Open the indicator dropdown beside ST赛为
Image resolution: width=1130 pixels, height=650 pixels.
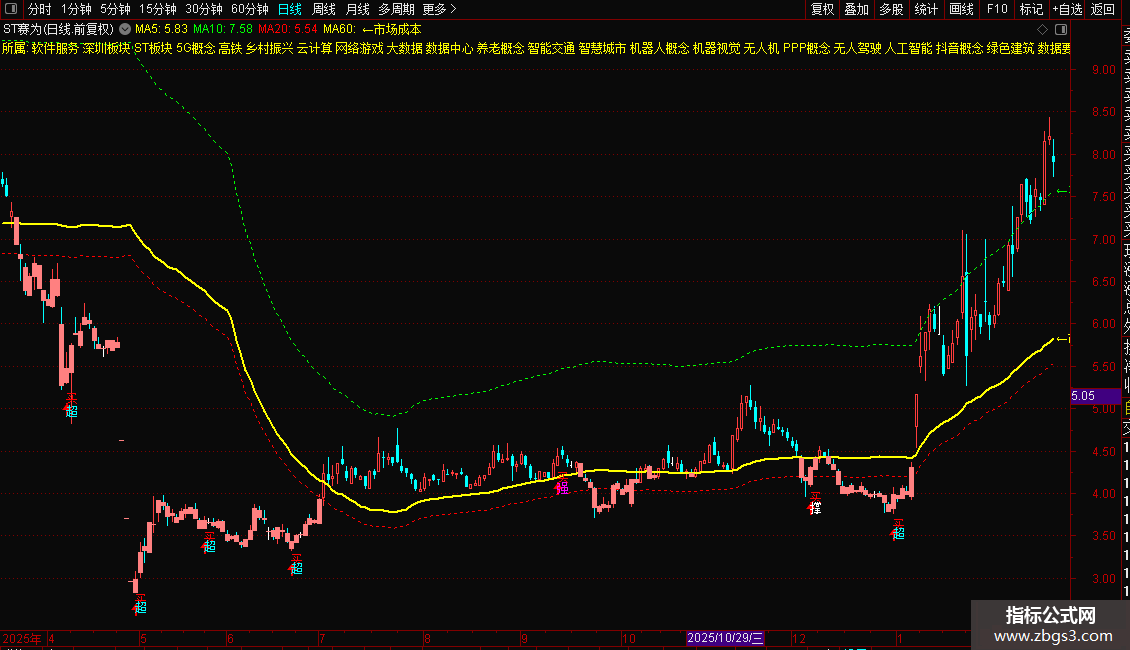[x=125, y=30]
